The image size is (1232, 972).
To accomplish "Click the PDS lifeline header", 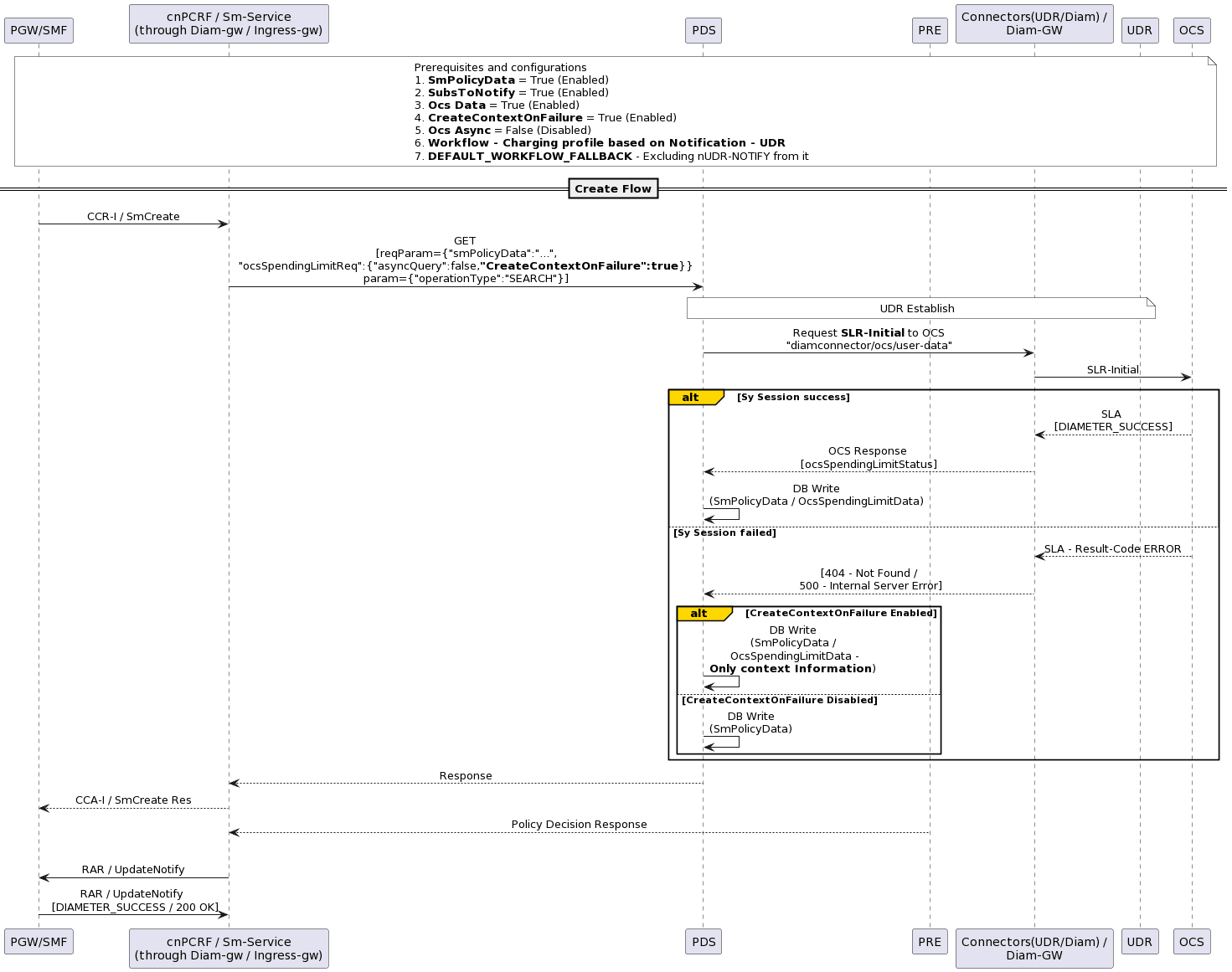I will [x=703, y=30].
